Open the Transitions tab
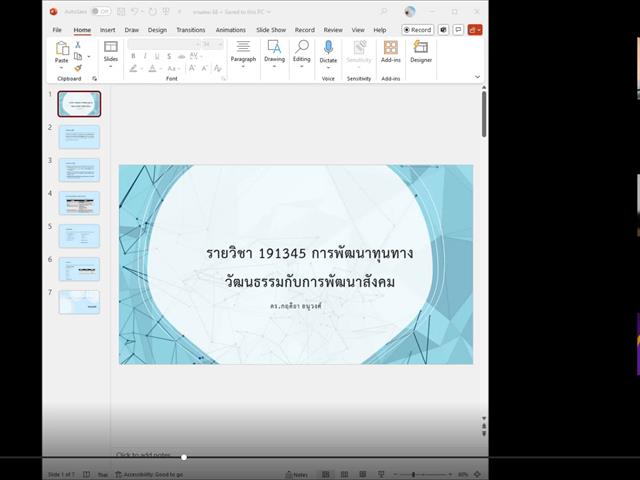This screenshot has height=480, width=640. tap(190, 30)
